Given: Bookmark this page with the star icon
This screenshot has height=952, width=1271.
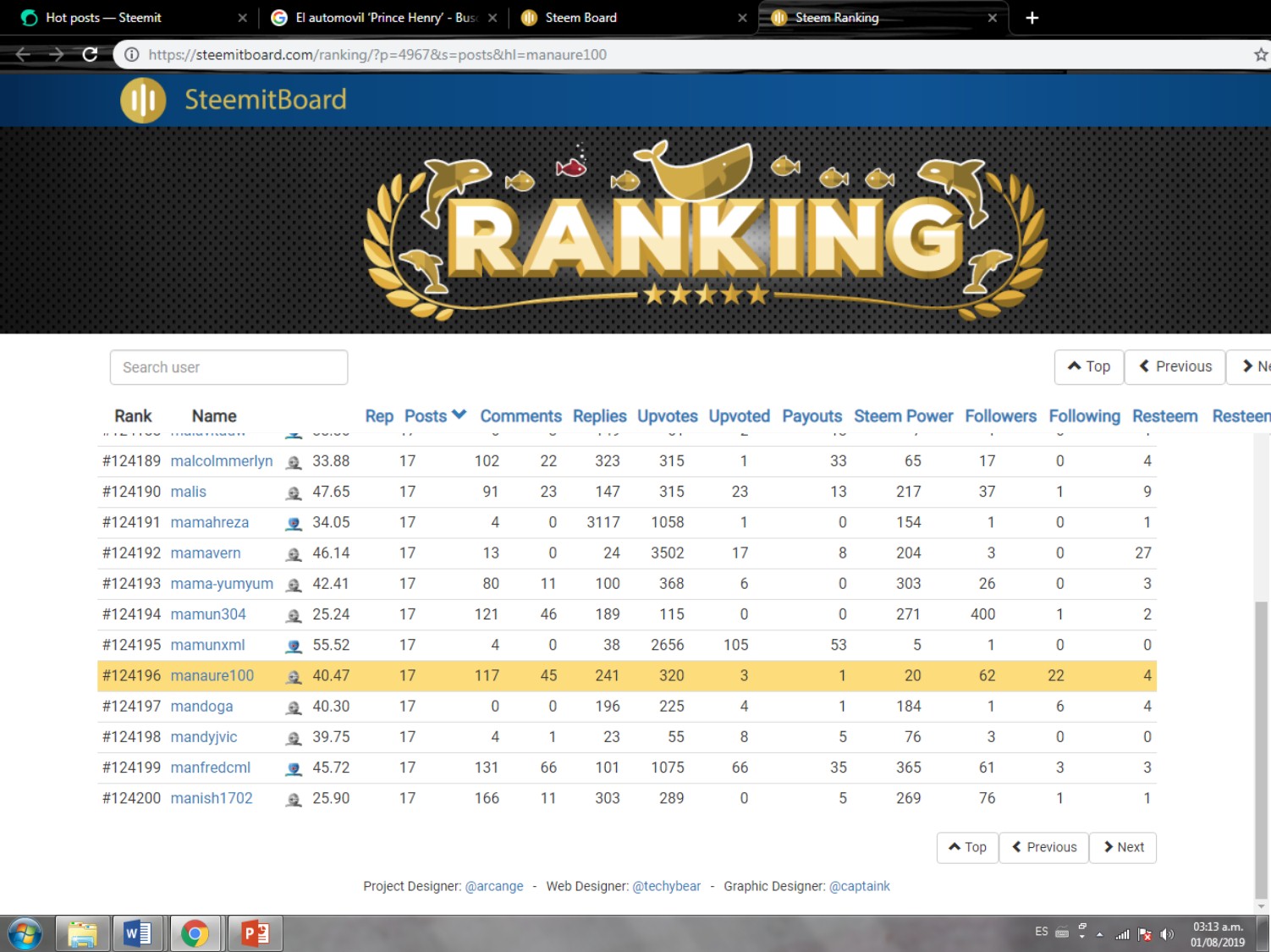Looking at the screenshot, I should (1261, 55).
